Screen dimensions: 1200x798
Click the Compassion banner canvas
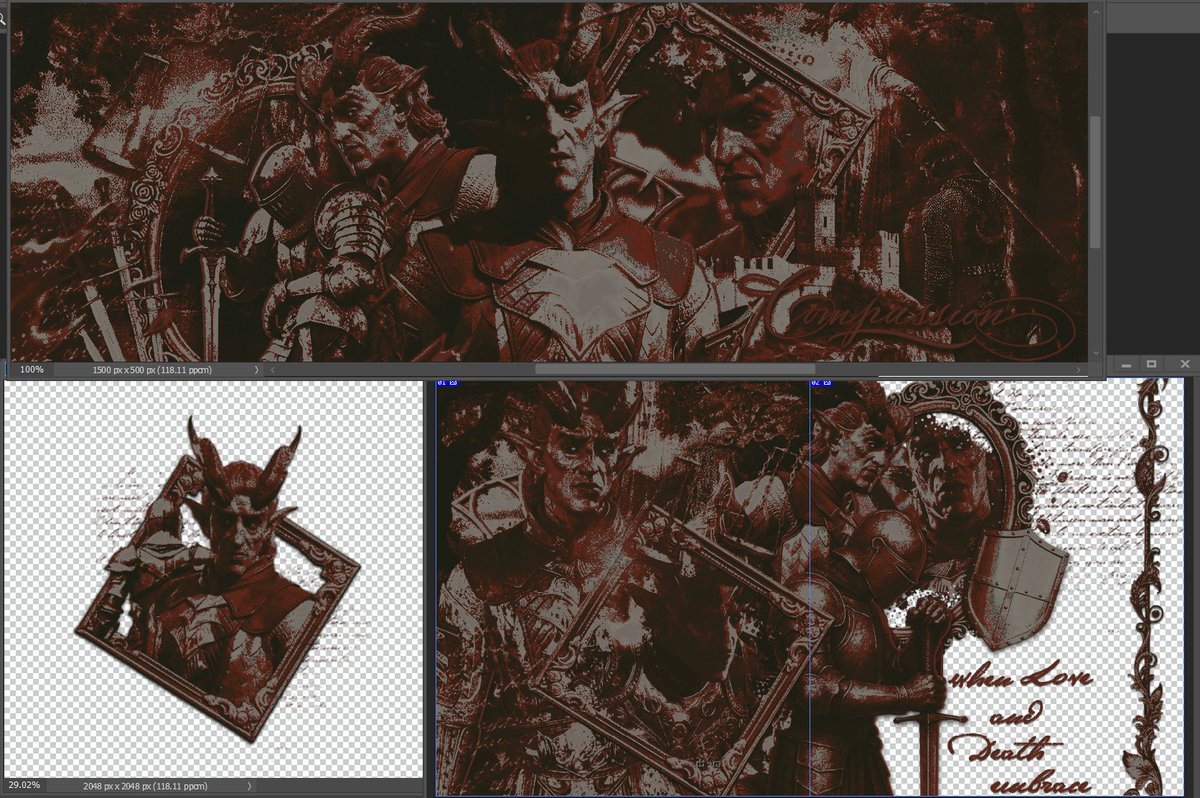548,181
